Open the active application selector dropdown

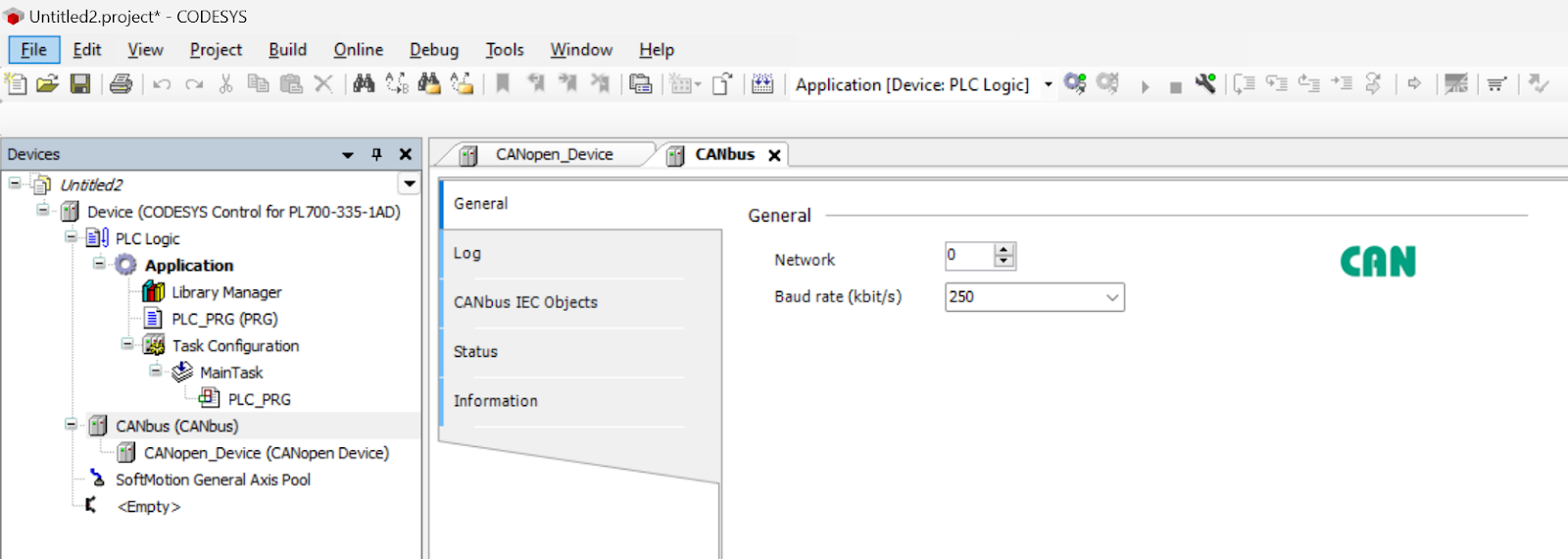tap(1048, 84)
